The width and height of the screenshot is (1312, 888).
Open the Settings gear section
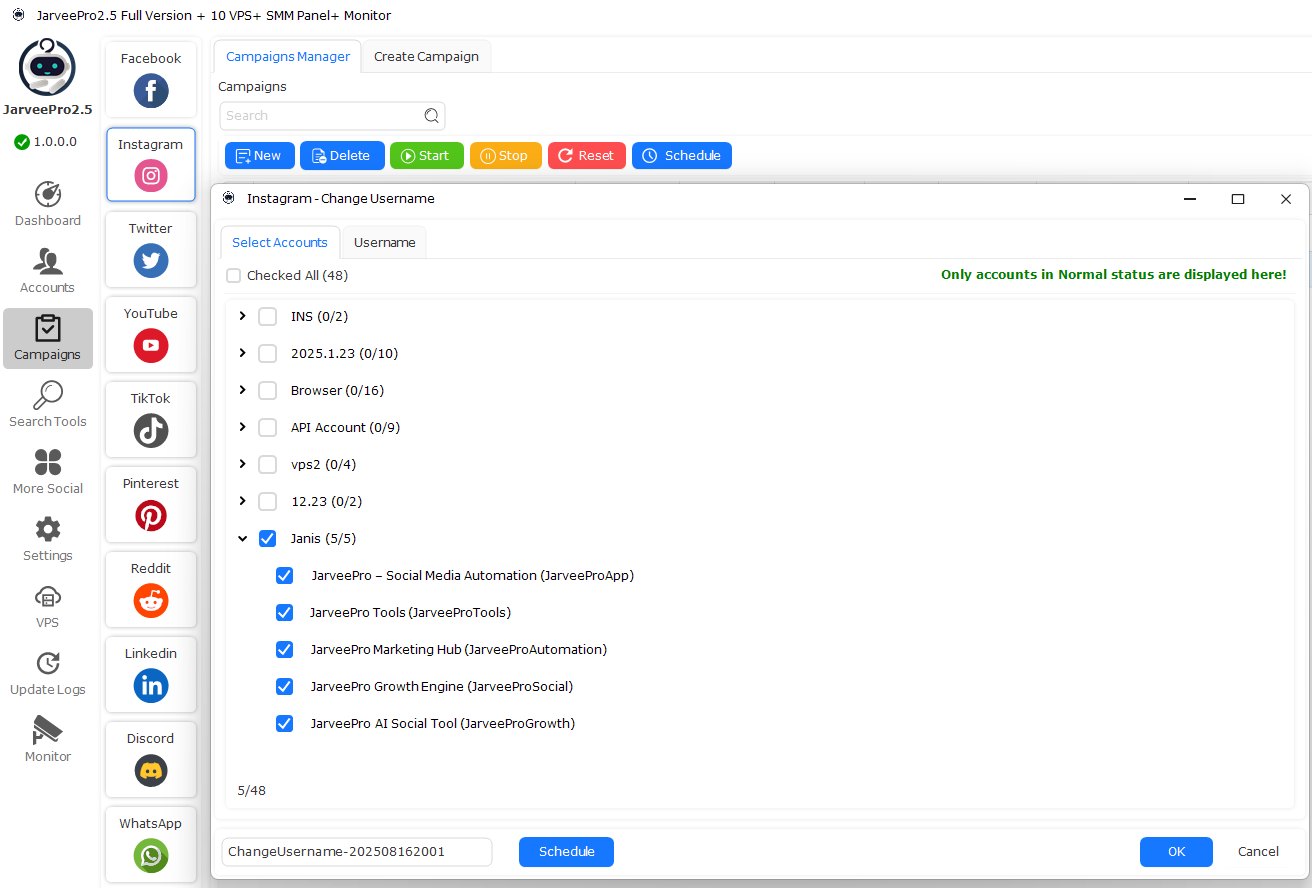(x=48, y=539)
